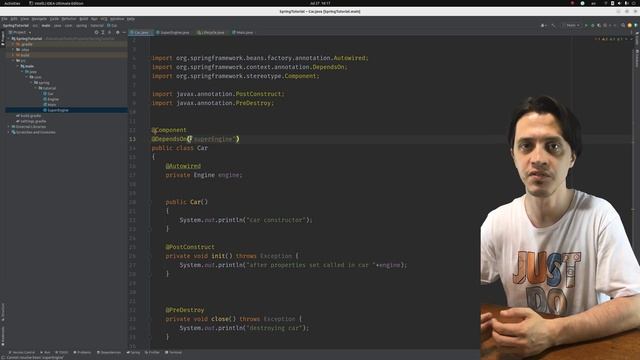This screenshot has height=360, width=640.
Task: Click the Build hammer icon
Action: [553, 25]
